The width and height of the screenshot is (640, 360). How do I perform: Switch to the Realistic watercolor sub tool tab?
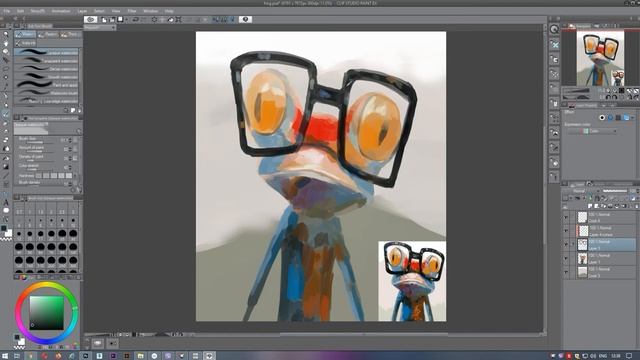(x=48, y=35)
